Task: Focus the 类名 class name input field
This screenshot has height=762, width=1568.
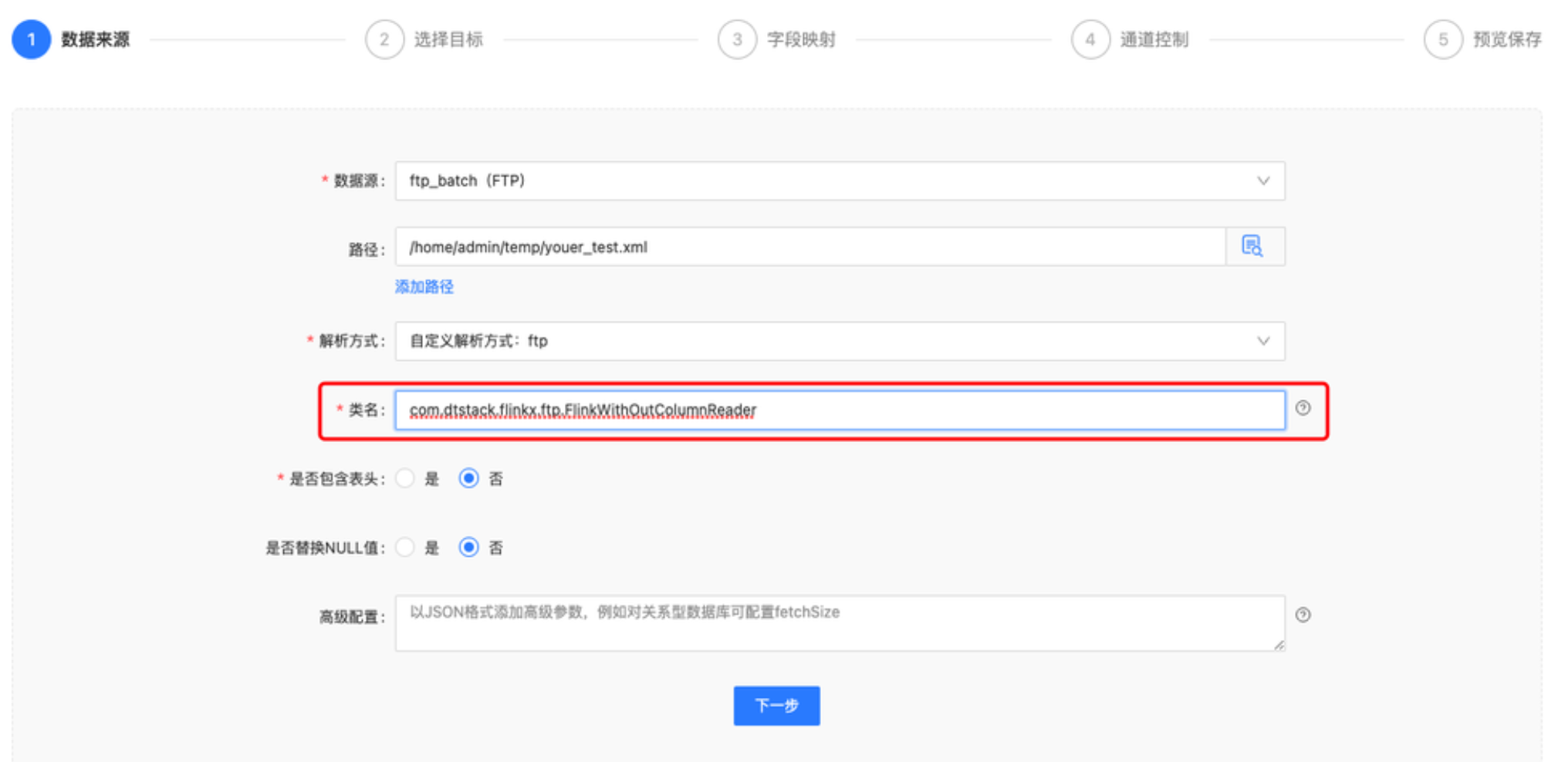Action: 840,410
